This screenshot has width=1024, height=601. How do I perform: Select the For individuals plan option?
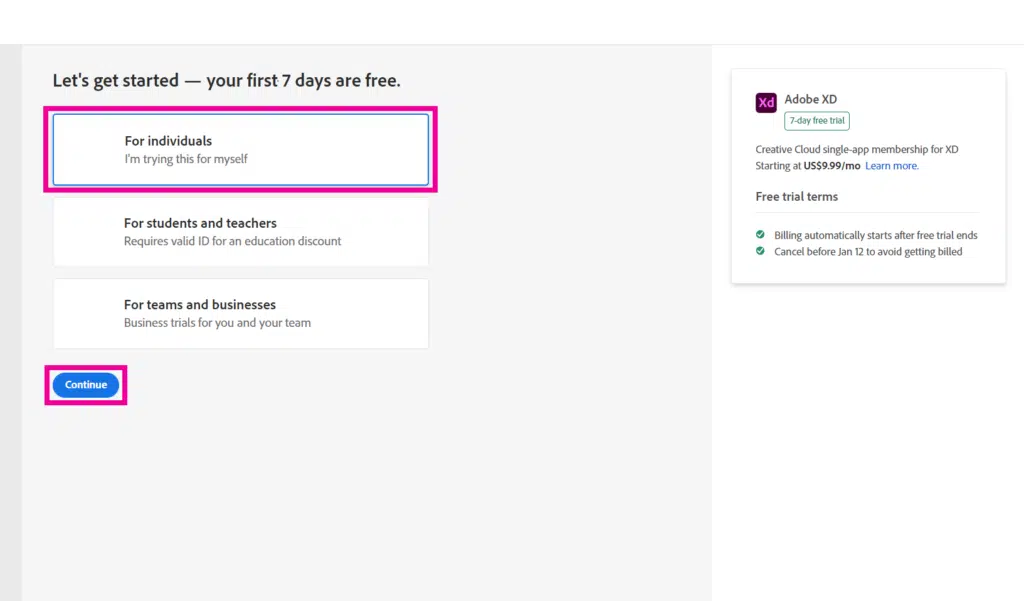tap(240, 149)
